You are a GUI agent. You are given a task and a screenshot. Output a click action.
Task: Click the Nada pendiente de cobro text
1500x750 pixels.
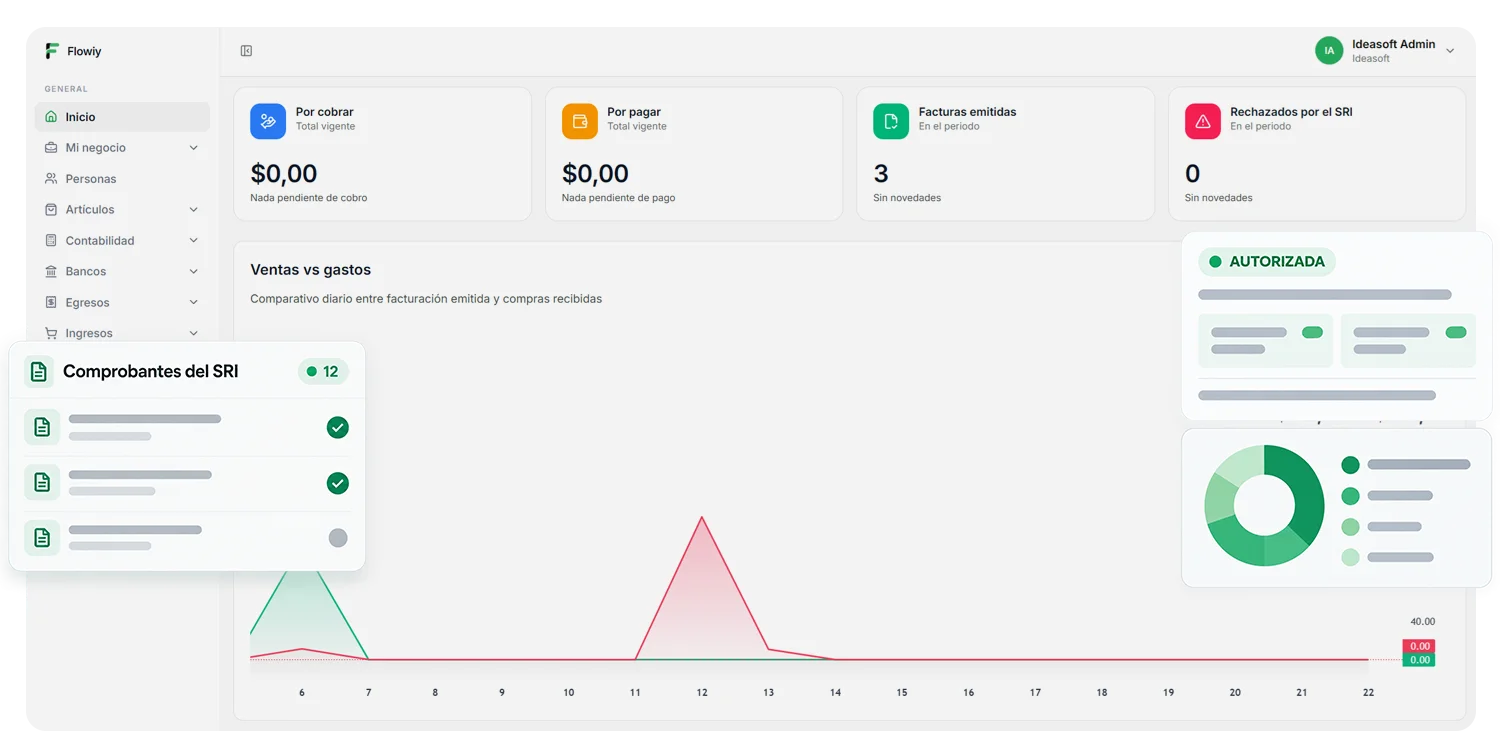(x=309, y=198)
